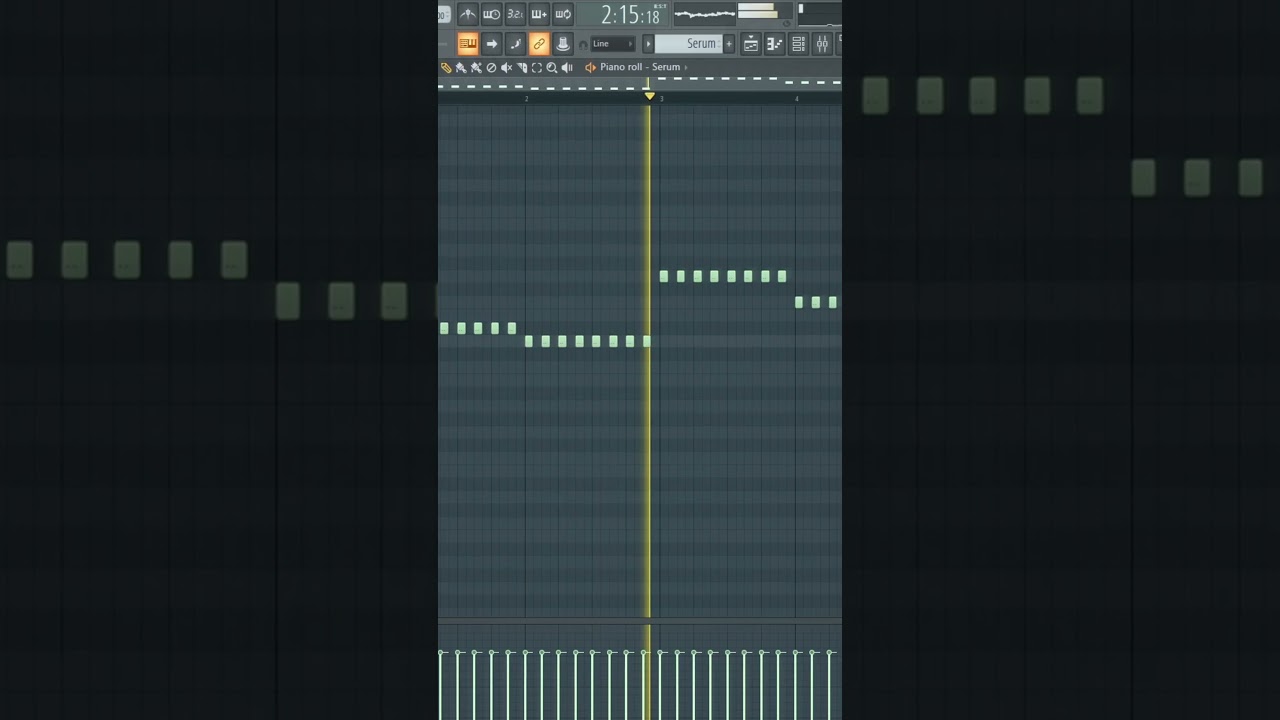1280x720 pixels.
Task: Toggle note/clip grouping link button
Action: point(539,43)
